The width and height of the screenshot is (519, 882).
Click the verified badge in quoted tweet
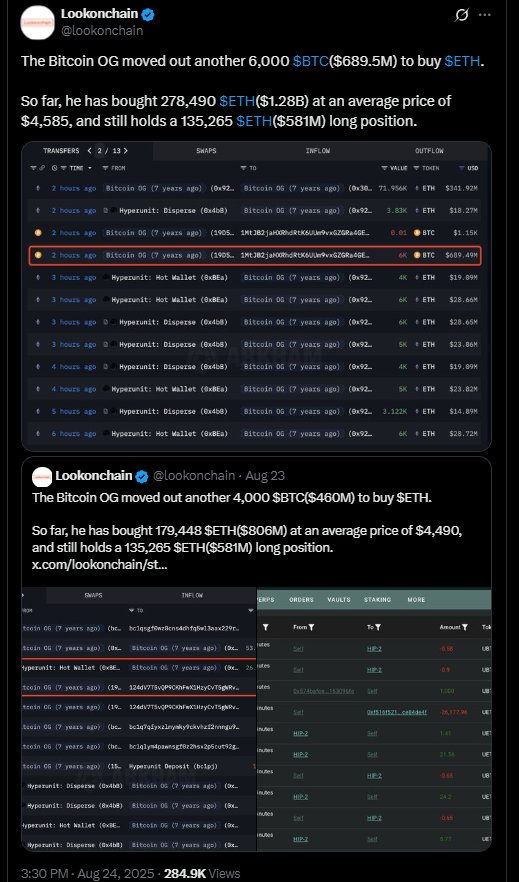point(142,476)
